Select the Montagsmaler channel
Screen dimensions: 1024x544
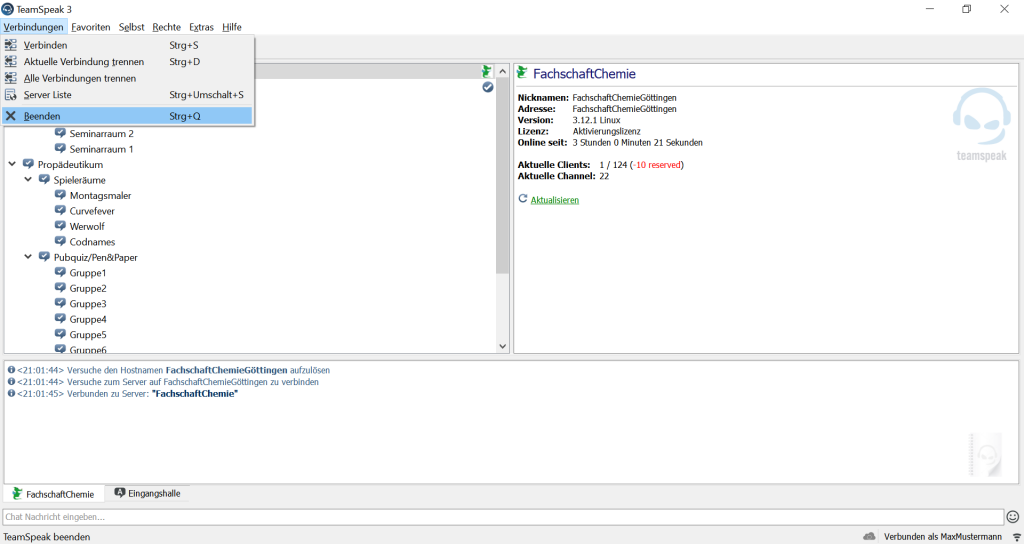tap(101, 195)
